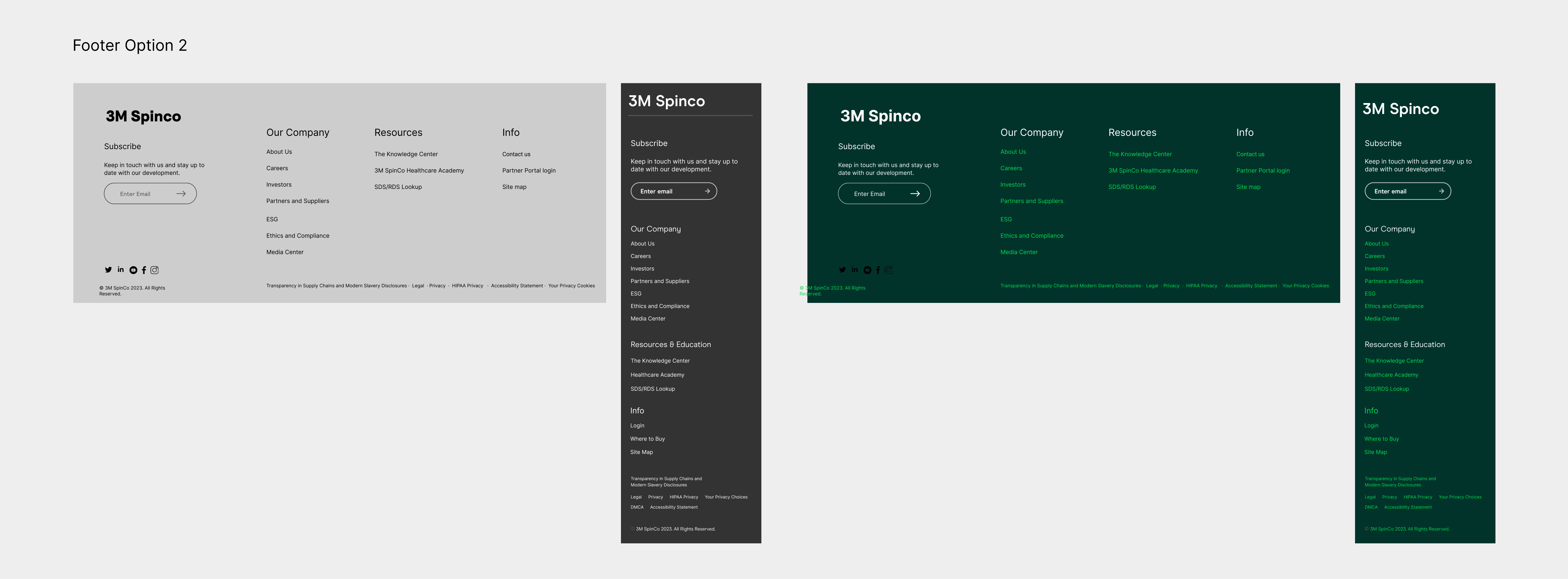This screenshot has height=579, width=1568.
Task: Open About Us in the dark mobile footer
Action: (x=643, y=244)
